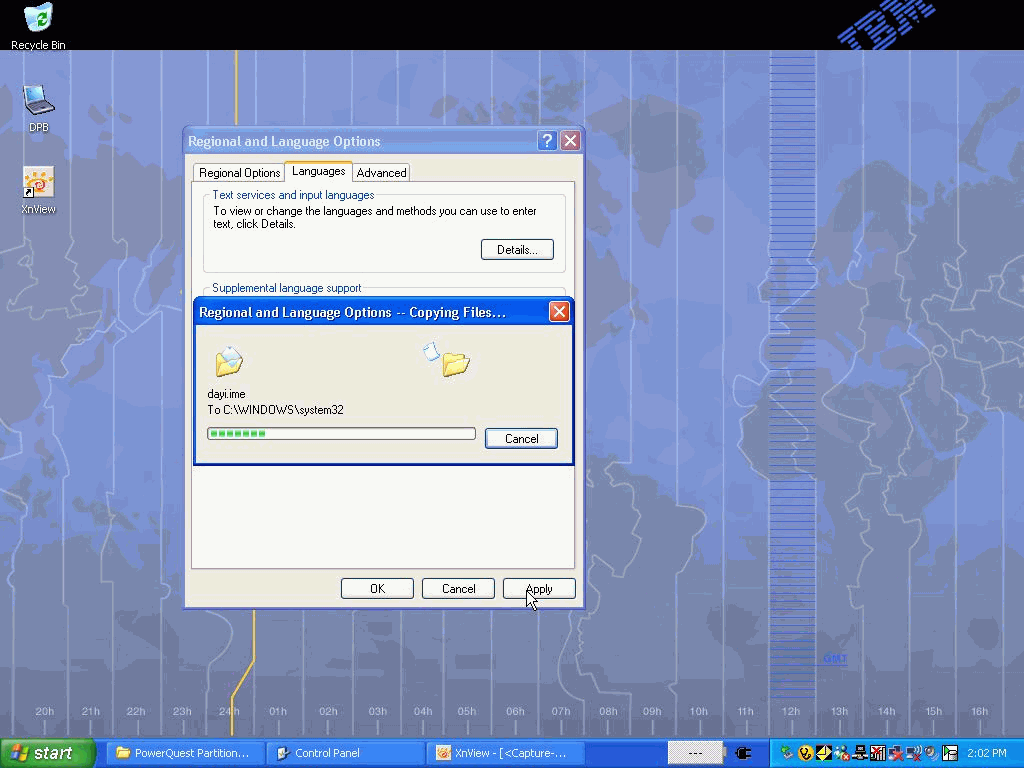
Task: Open the Recycle Bin desktop icon
Action: [x=38, y=27]
